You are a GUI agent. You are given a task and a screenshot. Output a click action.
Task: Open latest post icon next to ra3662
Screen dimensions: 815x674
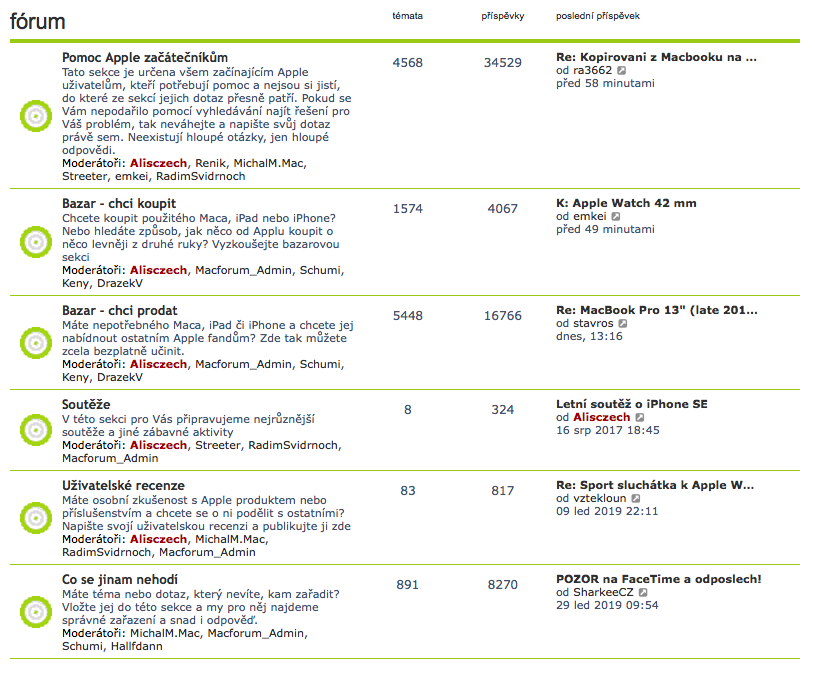coord(622,71)
